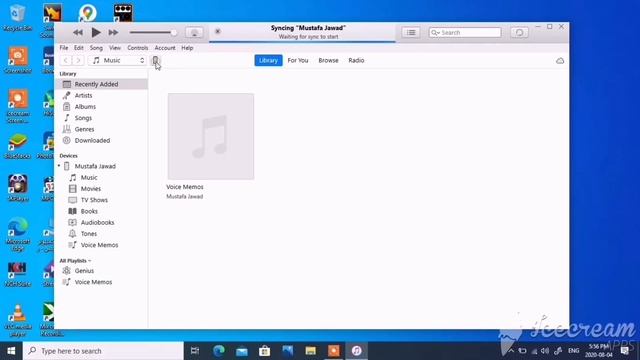Open the Controls menu
This screenshot has width=640, height=360.
tap(138, 48)
